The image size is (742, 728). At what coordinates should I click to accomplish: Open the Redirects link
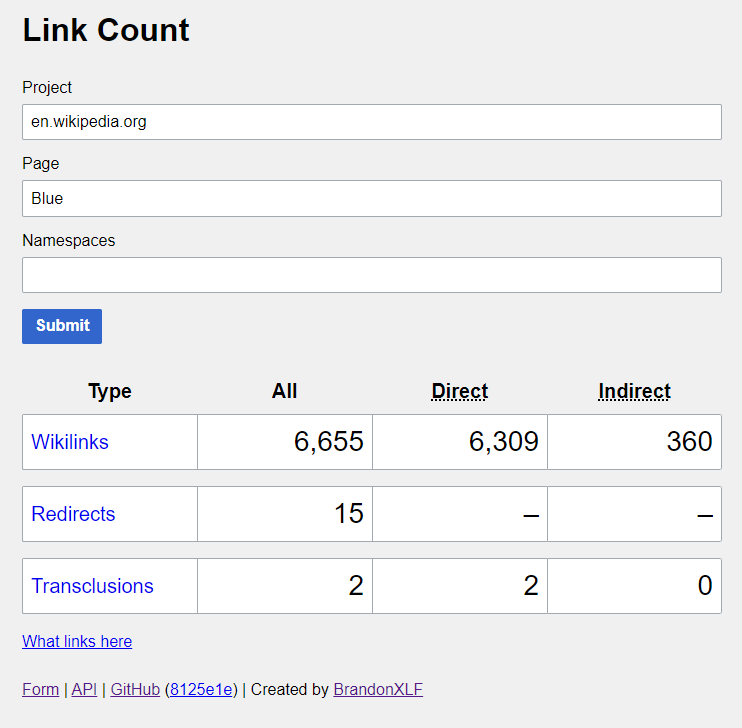(x=73, y=514)
